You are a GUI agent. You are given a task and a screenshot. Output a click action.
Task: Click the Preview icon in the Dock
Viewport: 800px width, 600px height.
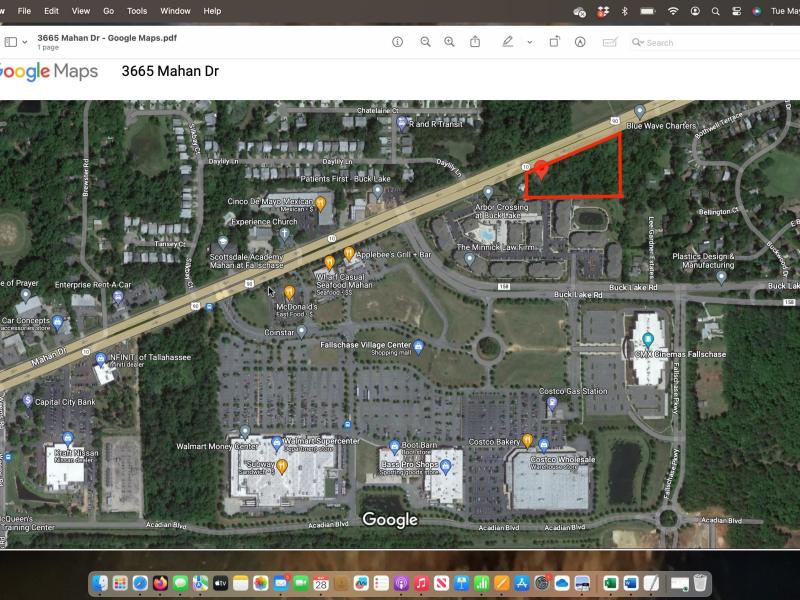[x=582, y=583]
